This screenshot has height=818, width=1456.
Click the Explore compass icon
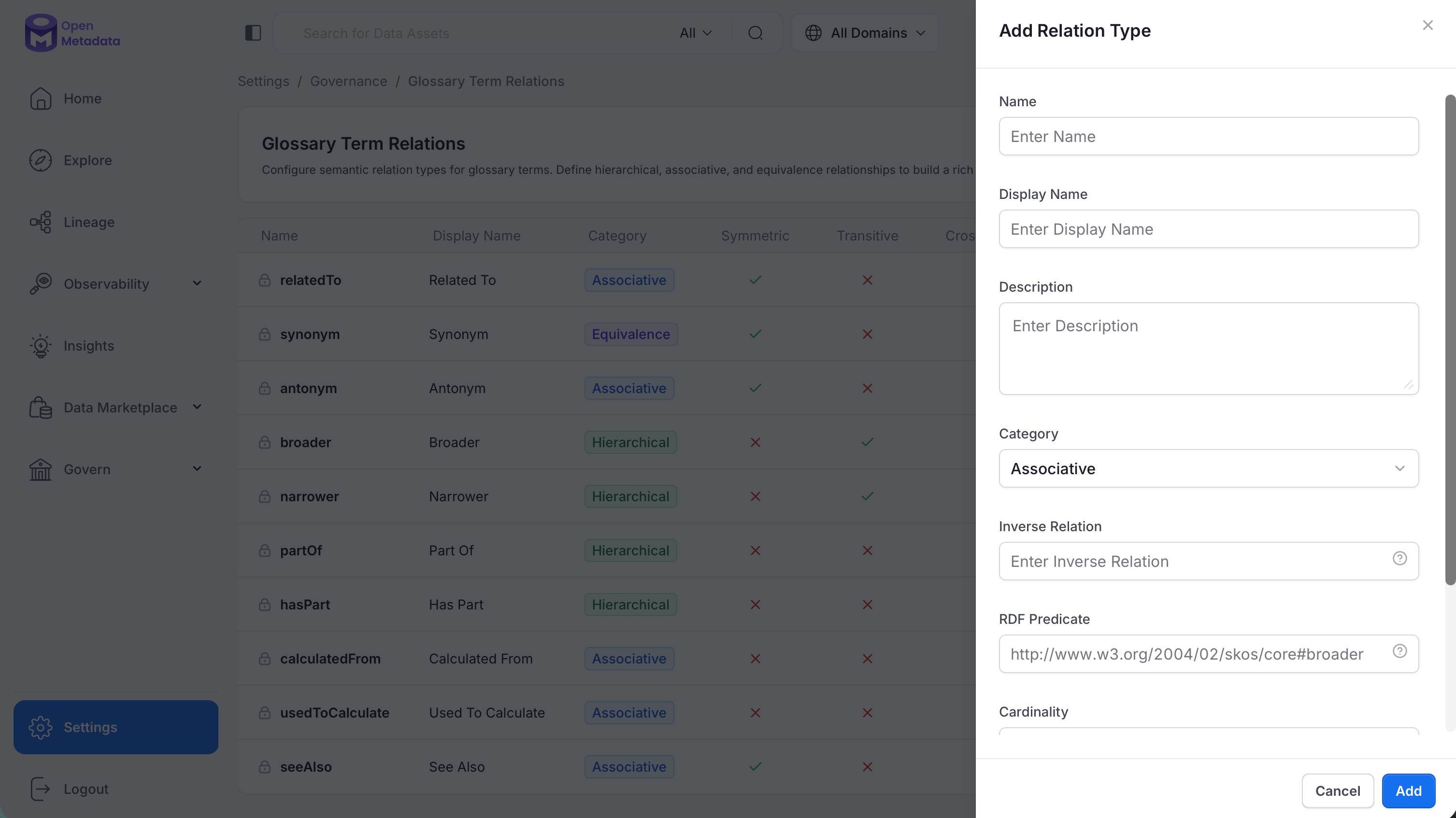pos(41,160)
